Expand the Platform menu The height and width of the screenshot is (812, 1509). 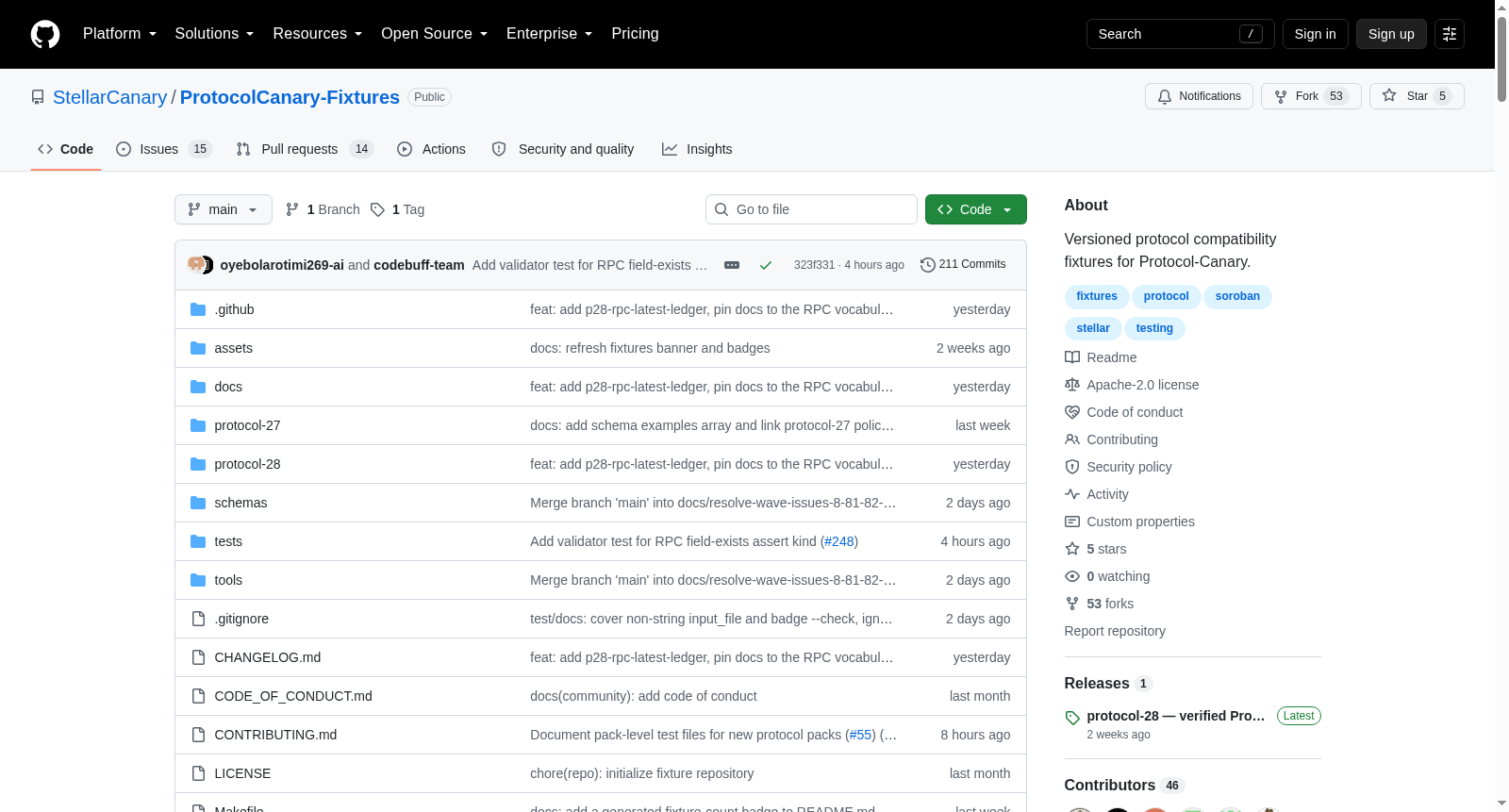pos(120,34)
